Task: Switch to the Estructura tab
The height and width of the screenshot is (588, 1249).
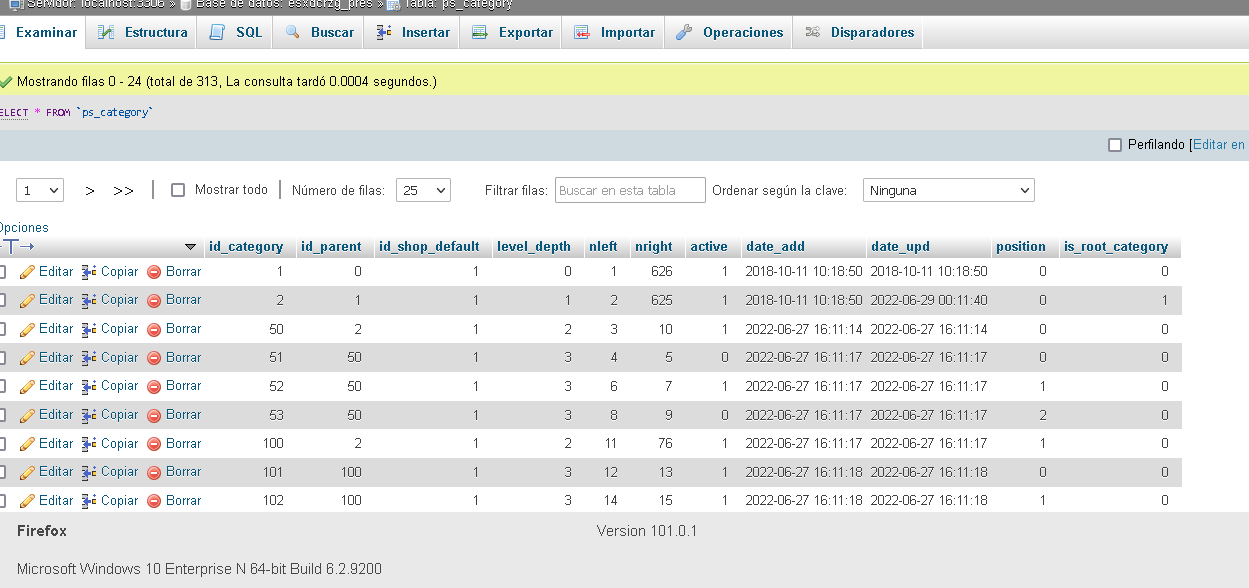Action: click(142, 32)
